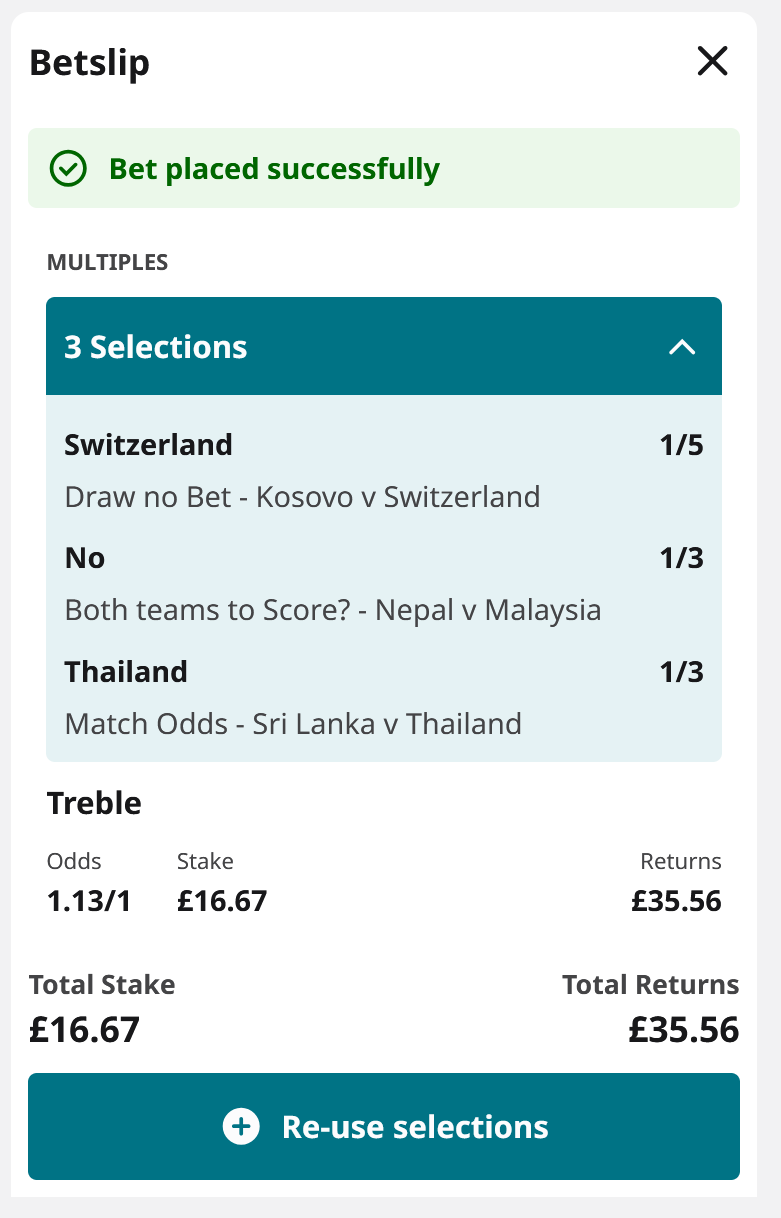Click the 1/3 odds for No selection
Screen dimensions: 781x1218
pos(681,558)
